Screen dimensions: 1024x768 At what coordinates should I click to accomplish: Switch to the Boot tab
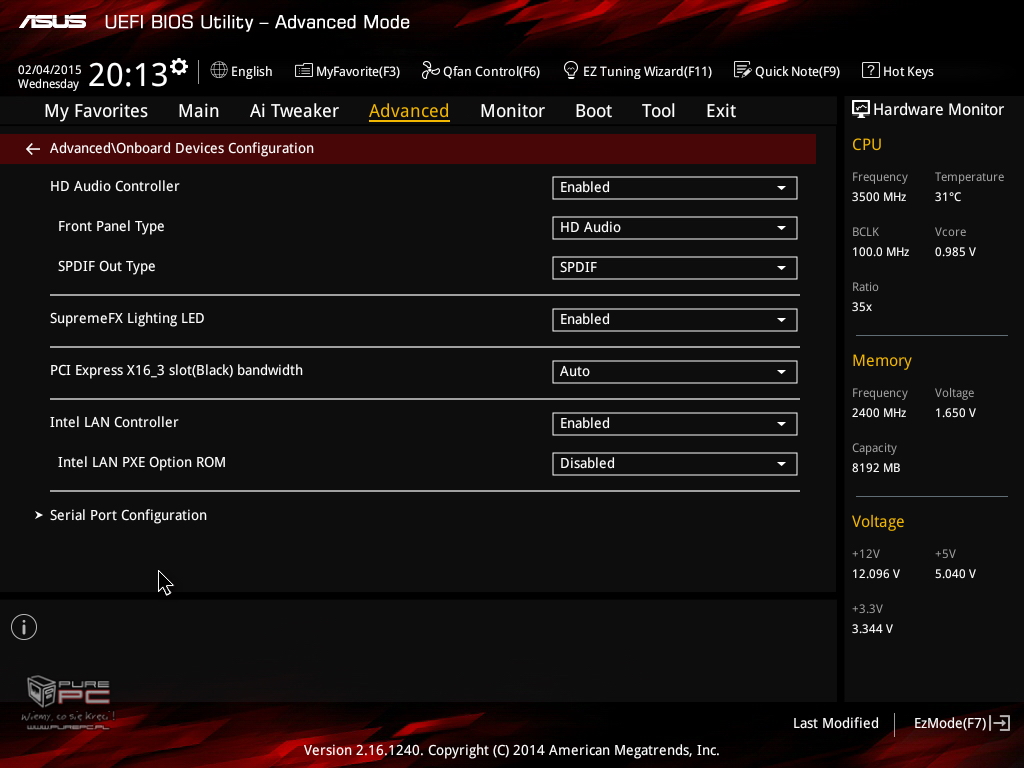tap(594, 111)
